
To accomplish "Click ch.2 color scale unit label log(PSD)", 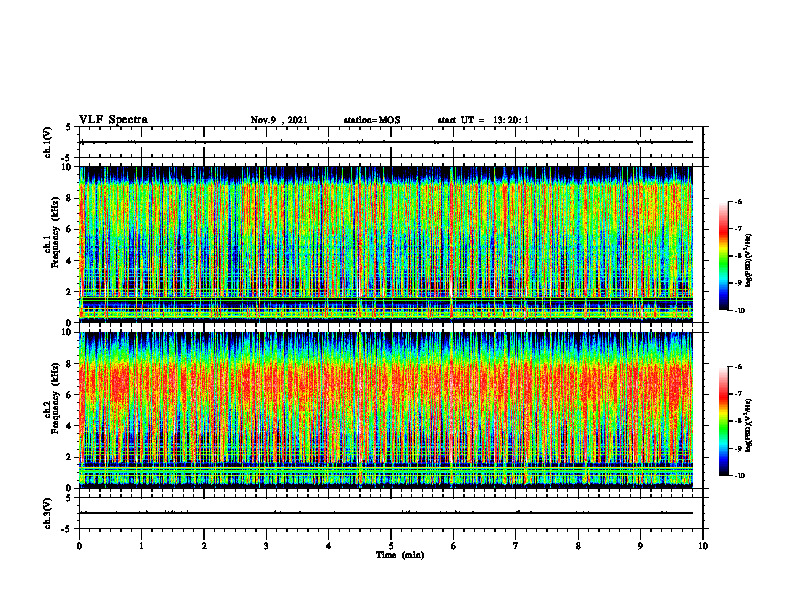I will 750,425.
